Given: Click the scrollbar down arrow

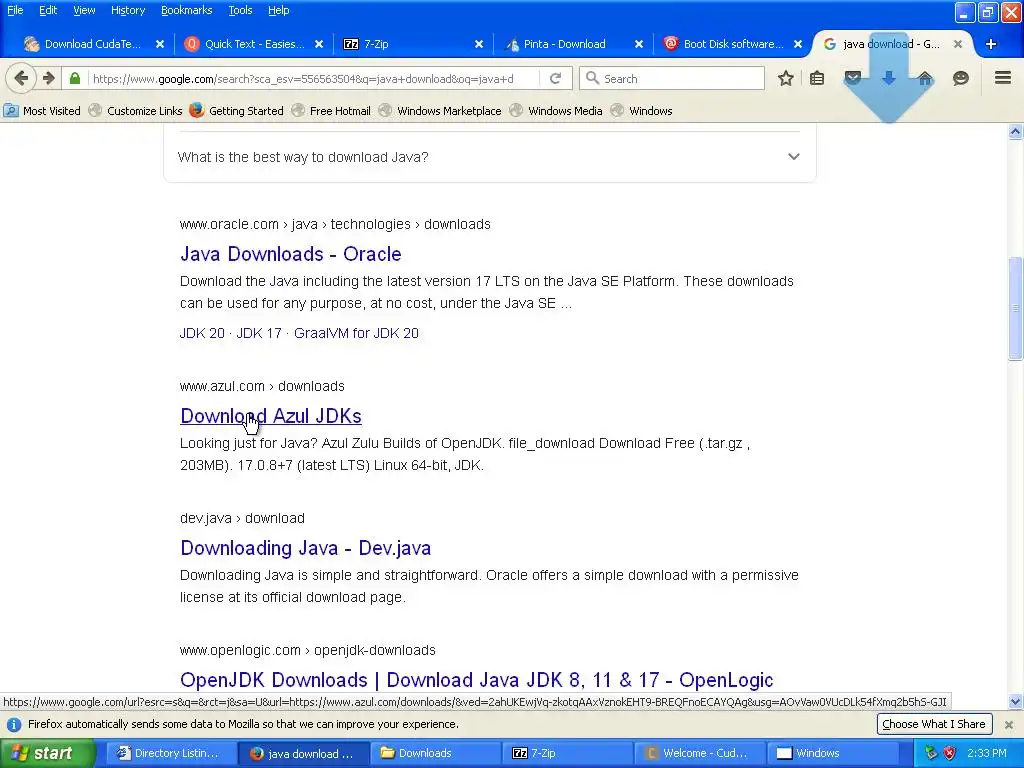Looking at the screenshot, I should (1015, 702).
